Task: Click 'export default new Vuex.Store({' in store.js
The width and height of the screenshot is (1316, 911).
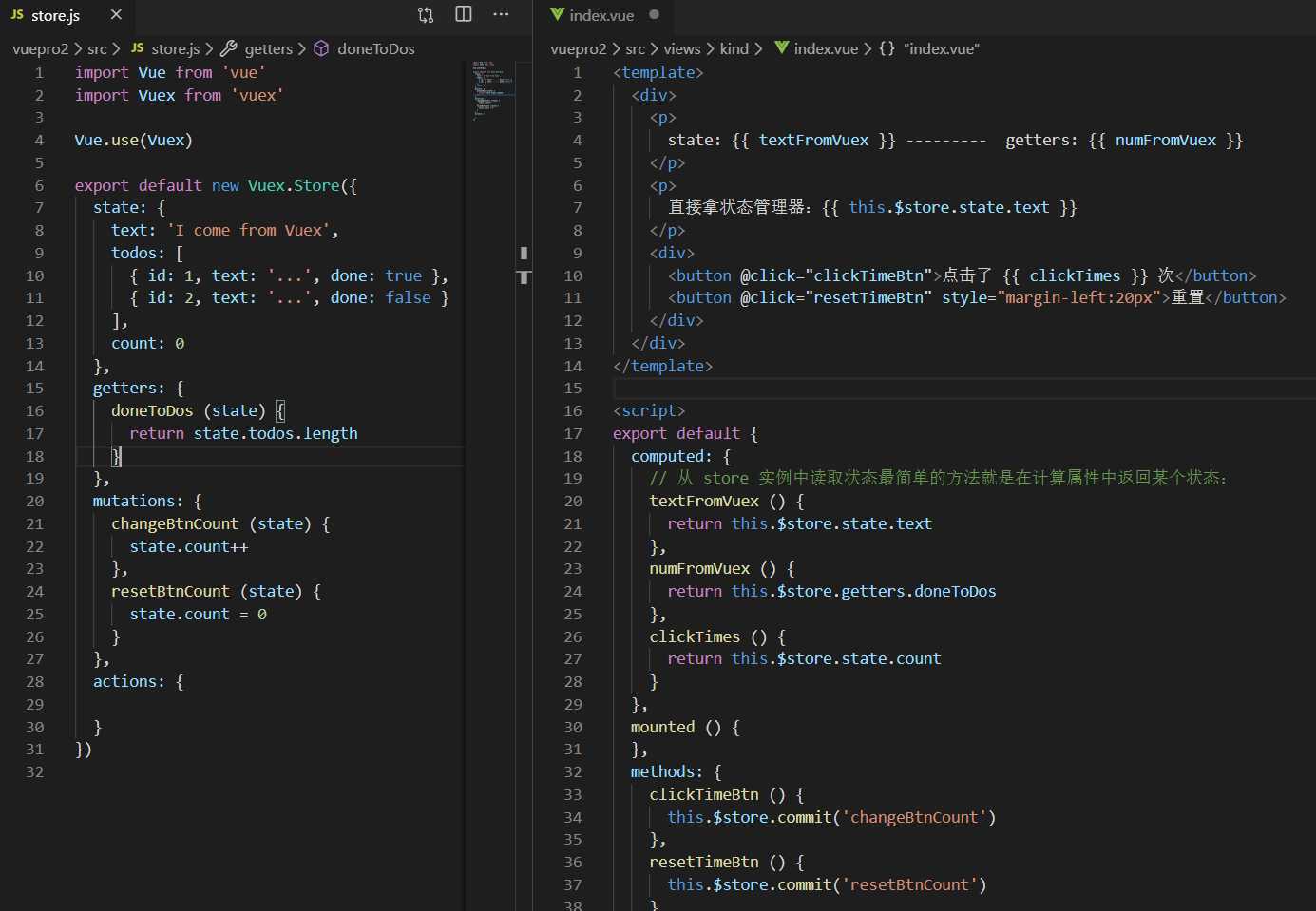Action: coord(216,185)
